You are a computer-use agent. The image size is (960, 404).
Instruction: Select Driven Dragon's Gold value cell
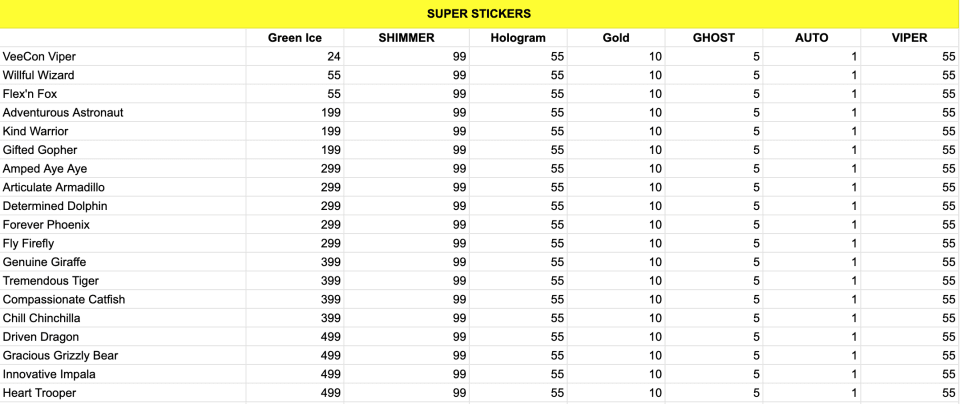[x=616, y=337]
